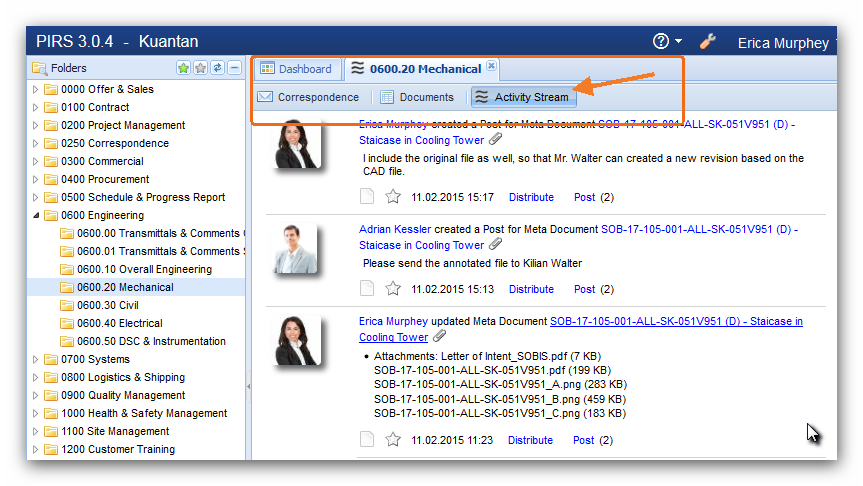Screen dimensions: 863x486
Task: Click the gray star icon in Folders header
Action: 201,68
